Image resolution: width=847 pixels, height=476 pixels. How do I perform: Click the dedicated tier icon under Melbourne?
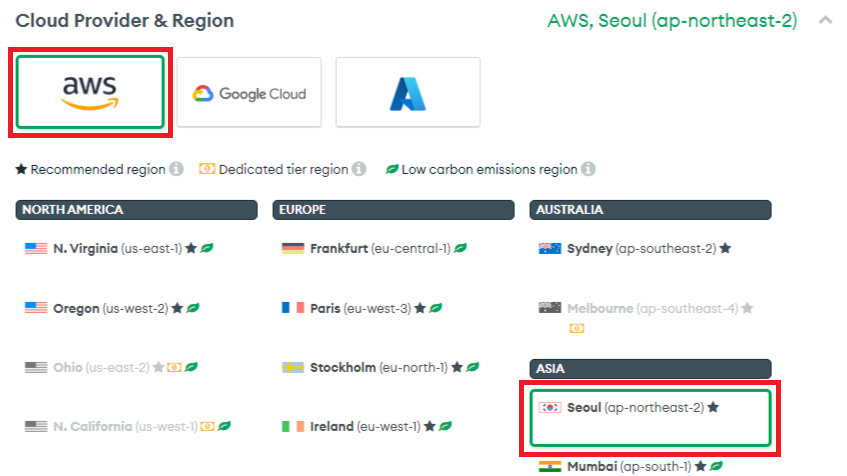[x=576, y=328]
